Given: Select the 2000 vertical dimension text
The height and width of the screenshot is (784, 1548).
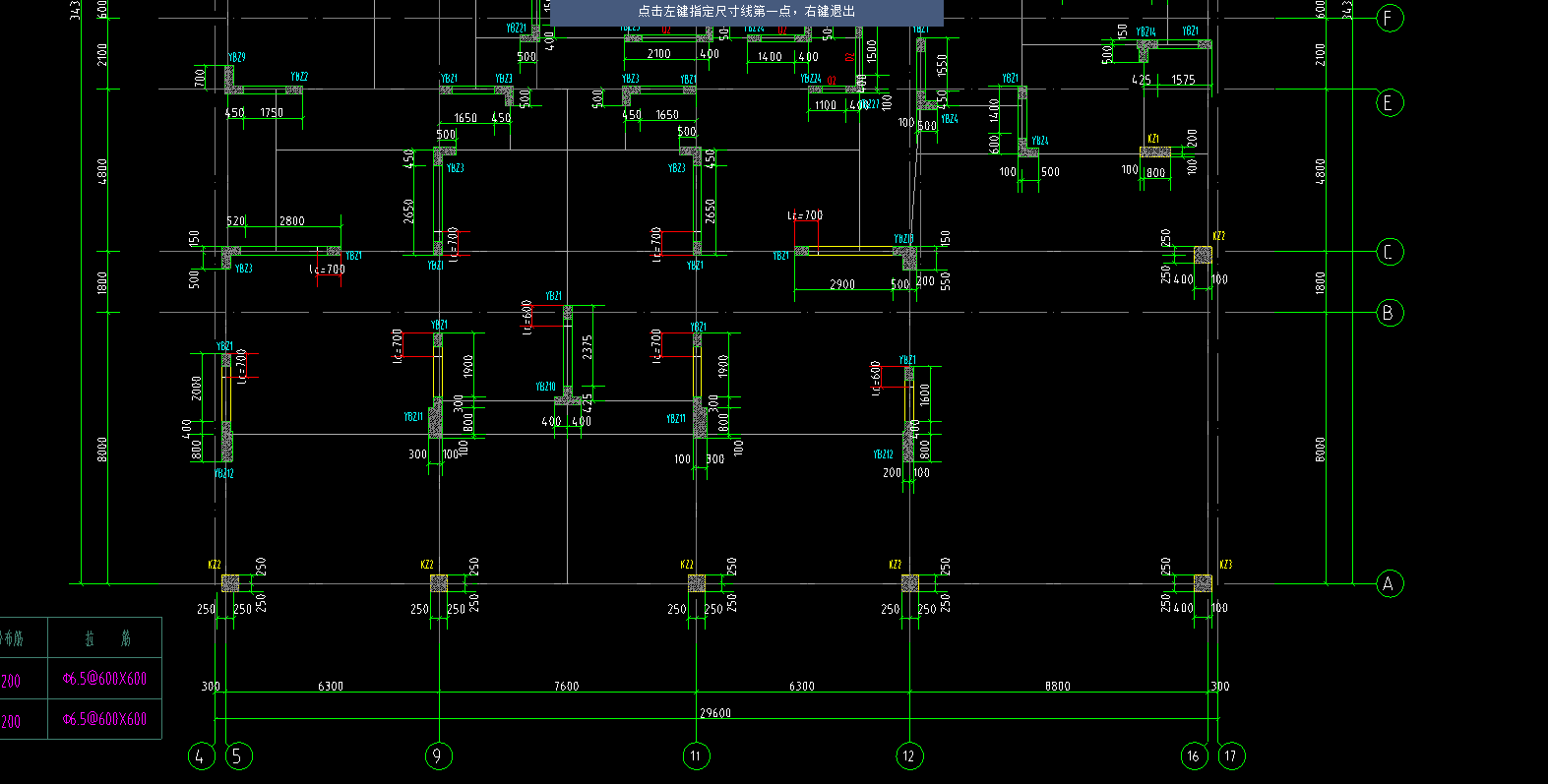Looking at the screenshot, I should coord(196,388).
